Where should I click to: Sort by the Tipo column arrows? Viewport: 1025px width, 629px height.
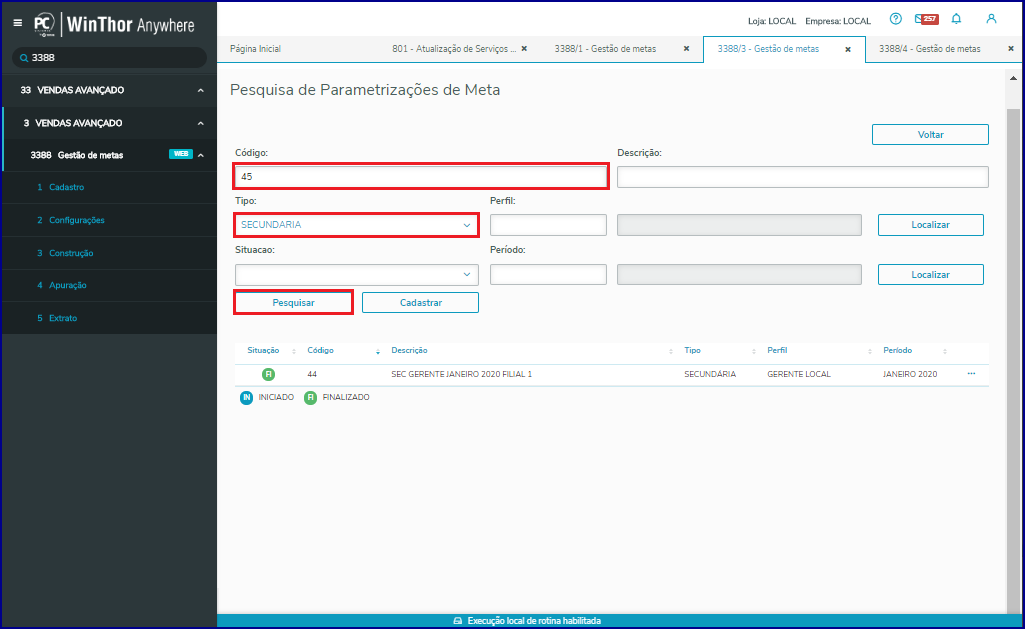[x=754, y=352]
